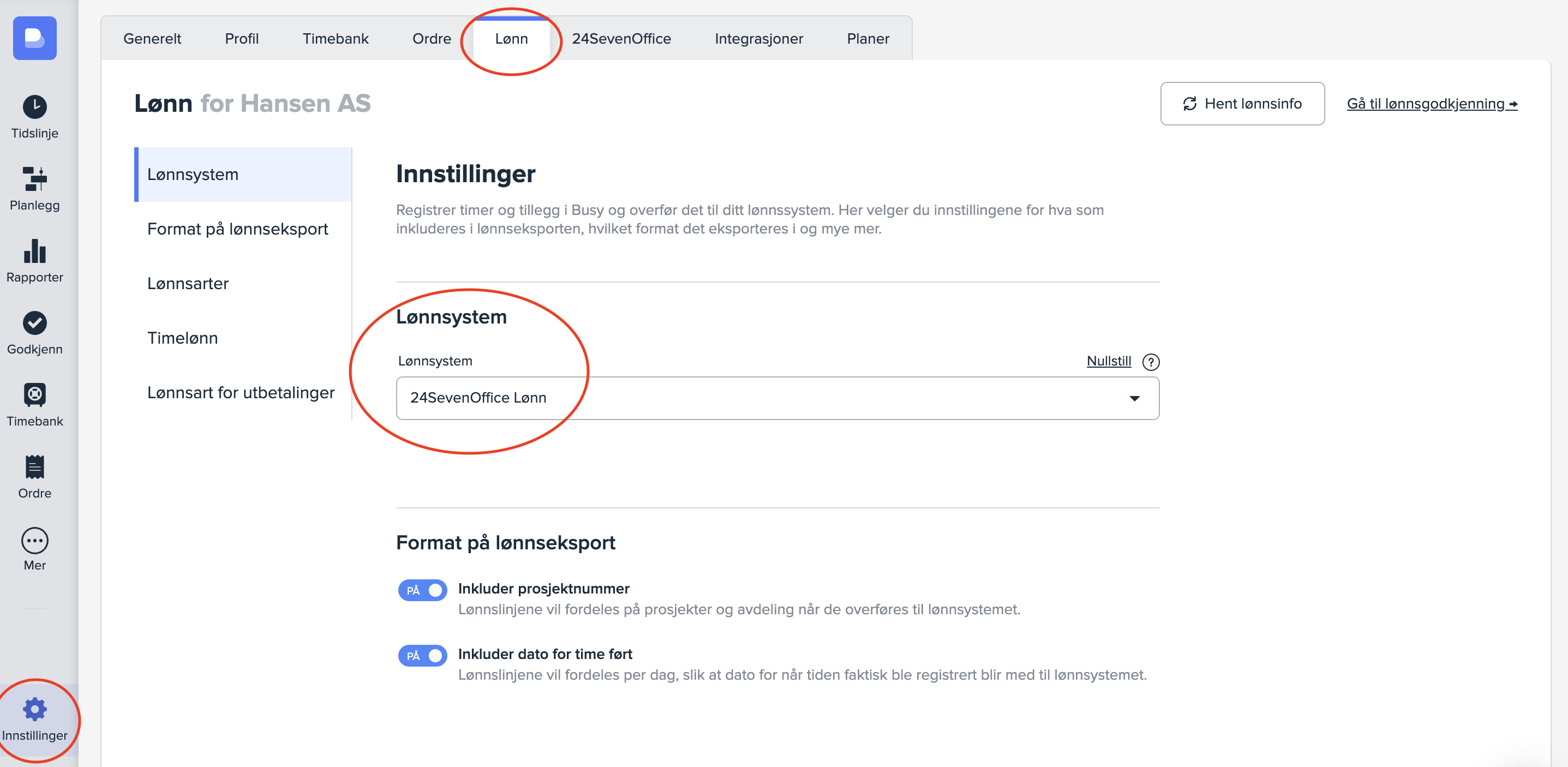
Task: Disable the Inkluder prosjektnummer toggle
Action: click(x=422, y=590)
